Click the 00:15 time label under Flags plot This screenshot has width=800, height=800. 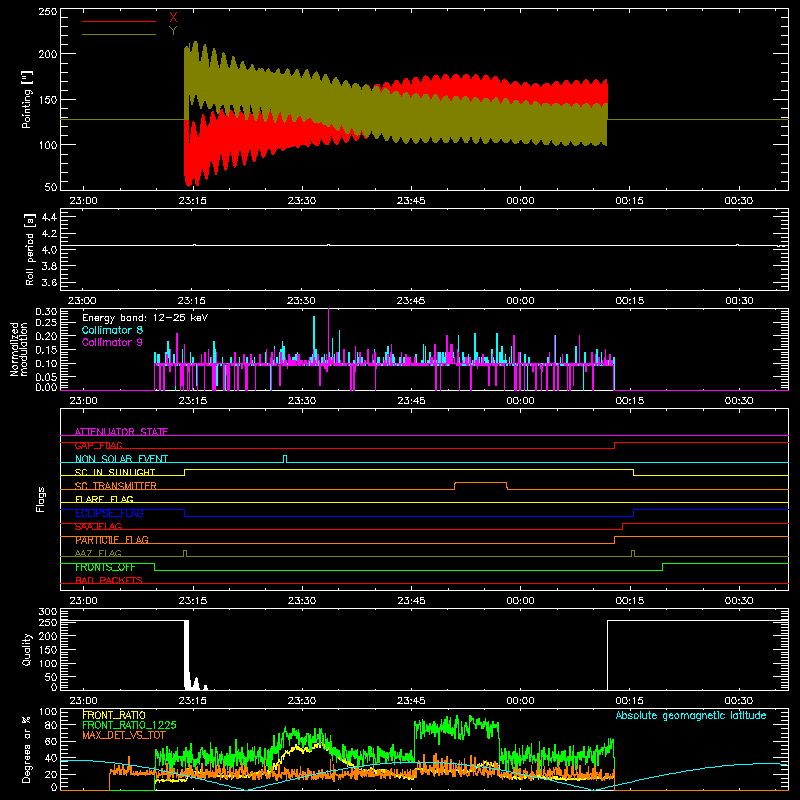[x=630, y=601]
